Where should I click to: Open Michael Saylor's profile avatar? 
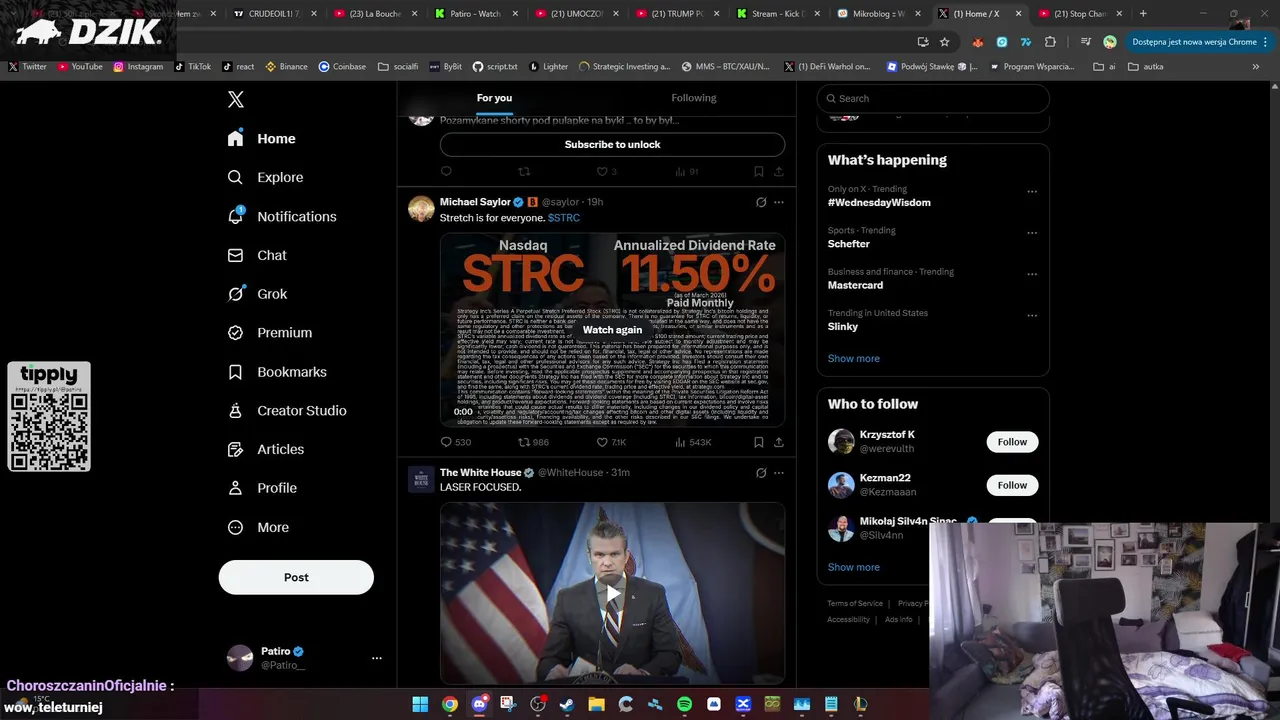(x=421, y=208)
